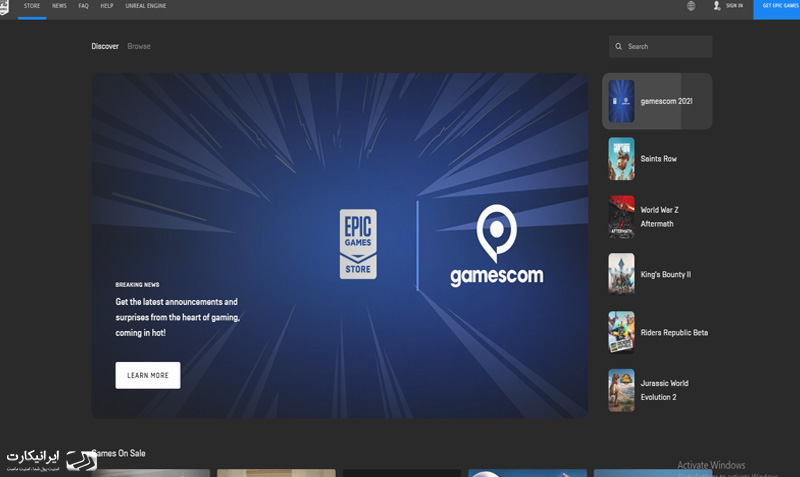Click the King's Bounty II title
The height and width of the screenshot is (477, 800).
click(666, 274)
